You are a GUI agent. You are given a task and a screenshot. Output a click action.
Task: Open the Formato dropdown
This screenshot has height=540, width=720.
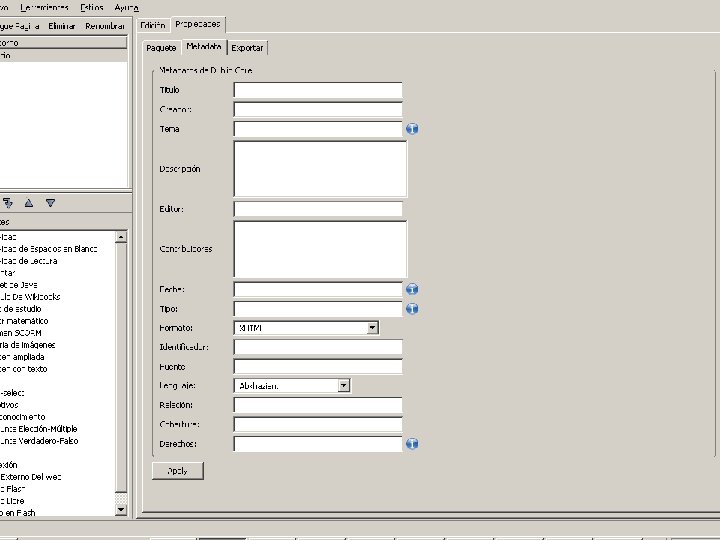[x=306, y=328]
